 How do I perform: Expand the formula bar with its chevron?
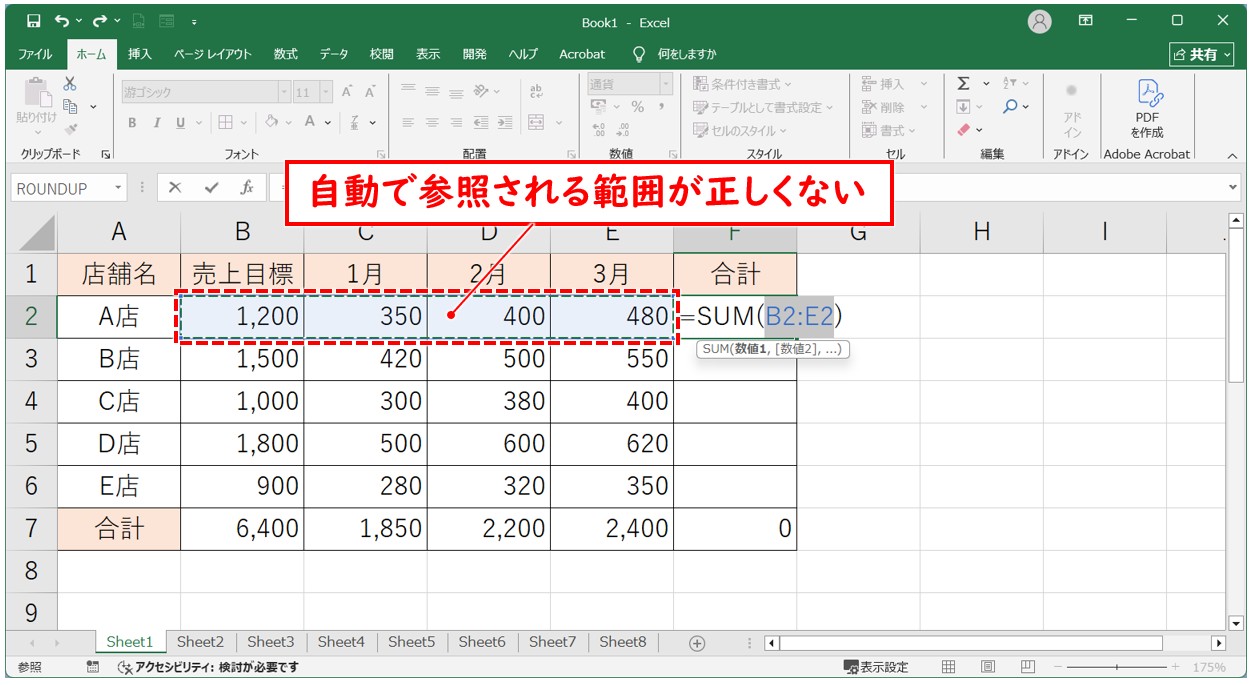[x=1232, y=187]
